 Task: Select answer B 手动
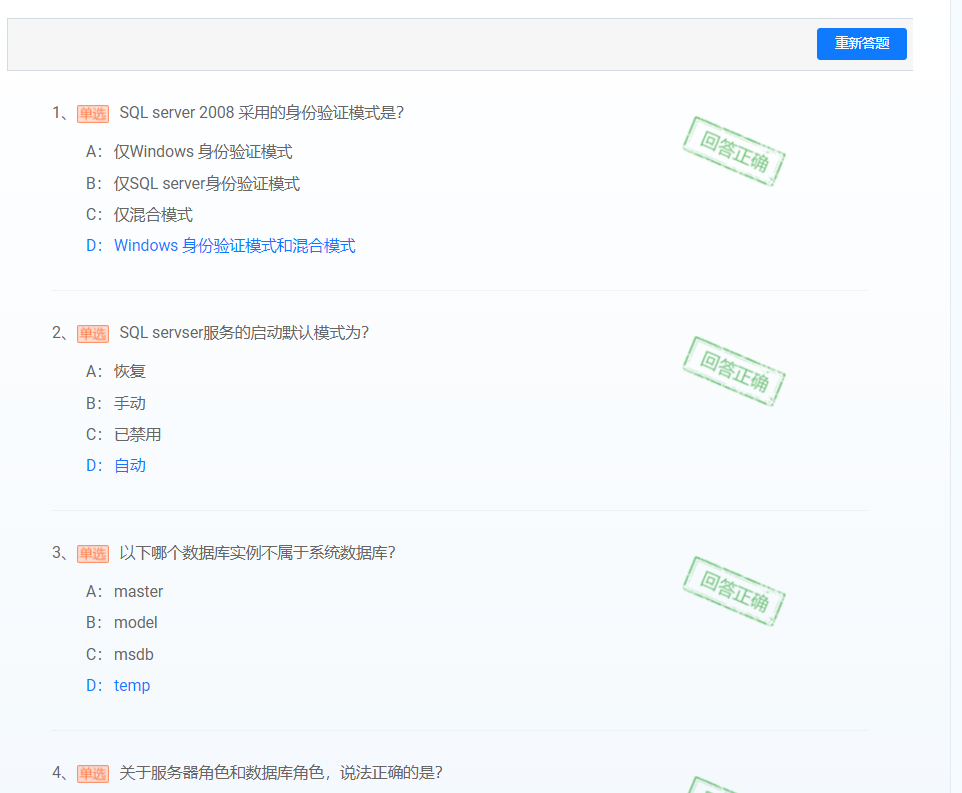click(x=116, y=403)
